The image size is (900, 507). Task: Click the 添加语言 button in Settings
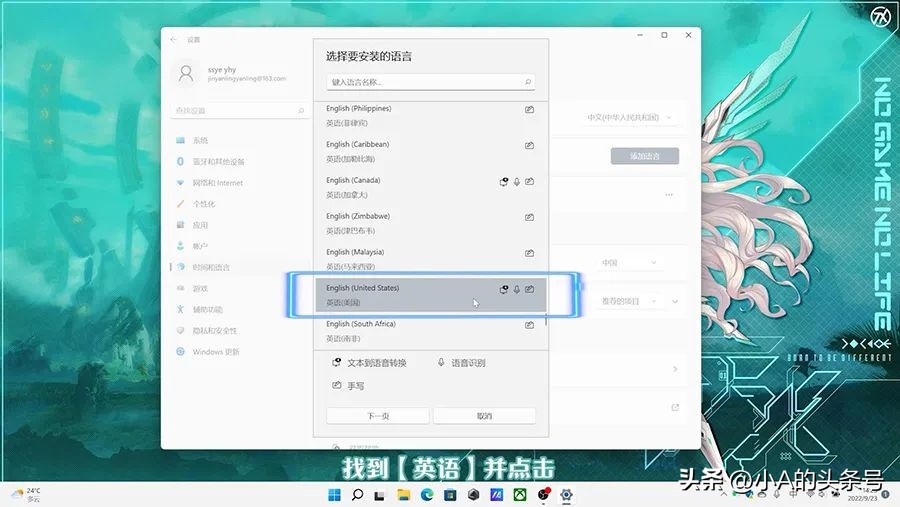[645, 156]
